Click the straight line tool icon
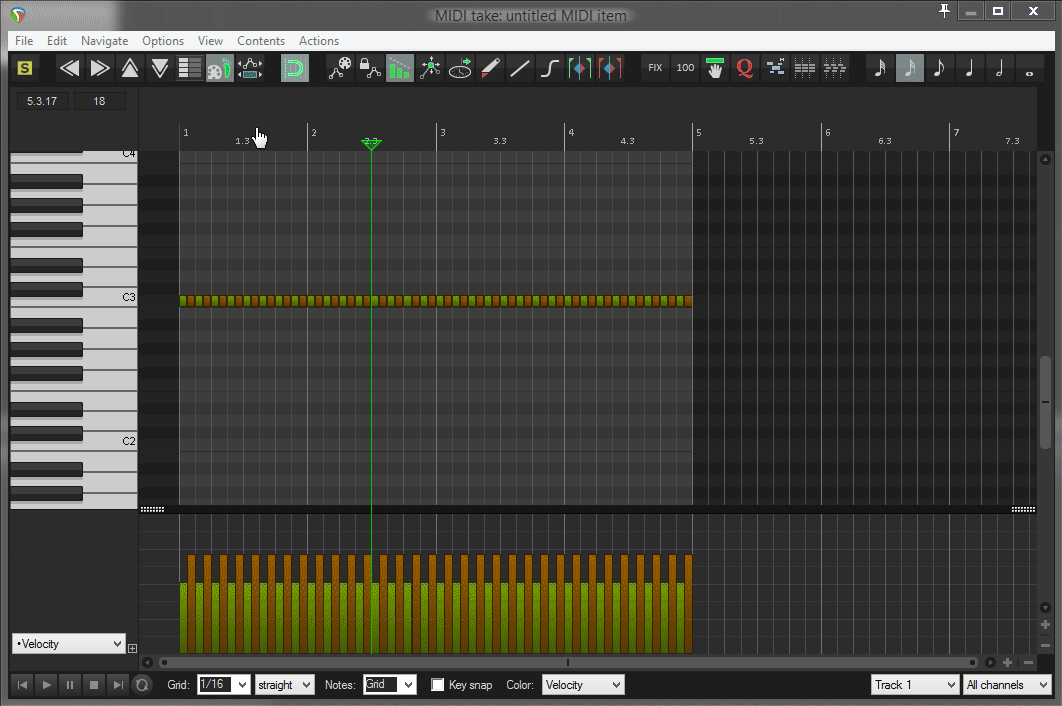 [520, 68]
